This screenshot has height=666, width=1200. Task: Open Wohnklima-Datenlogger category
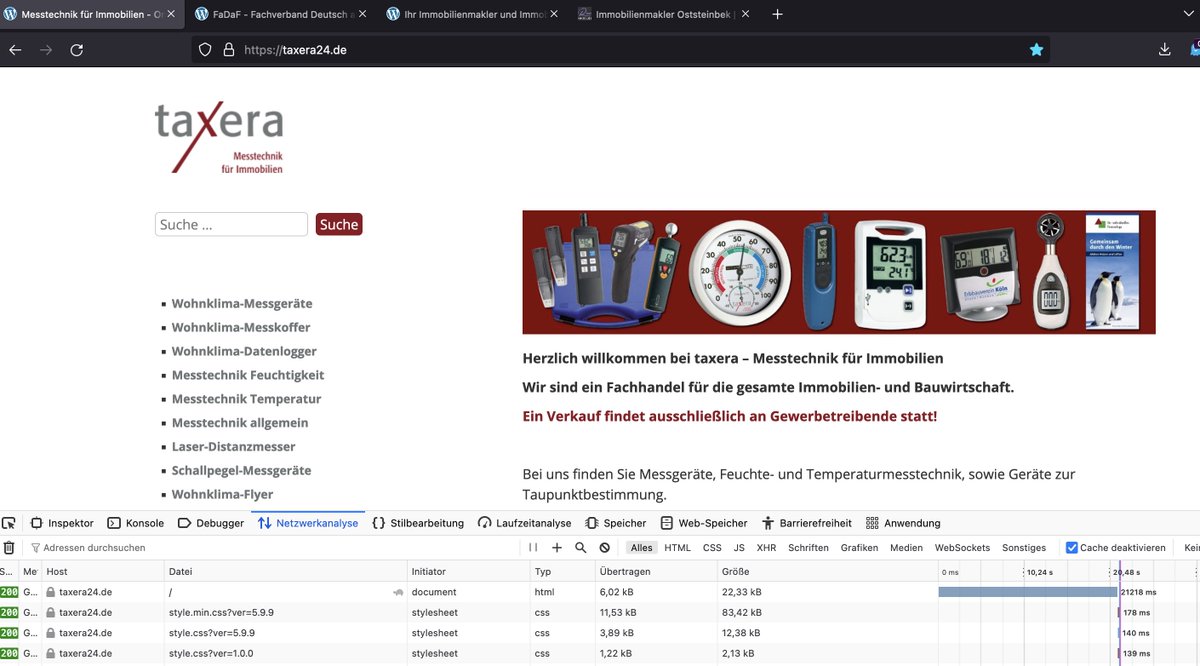click(244, 351)
